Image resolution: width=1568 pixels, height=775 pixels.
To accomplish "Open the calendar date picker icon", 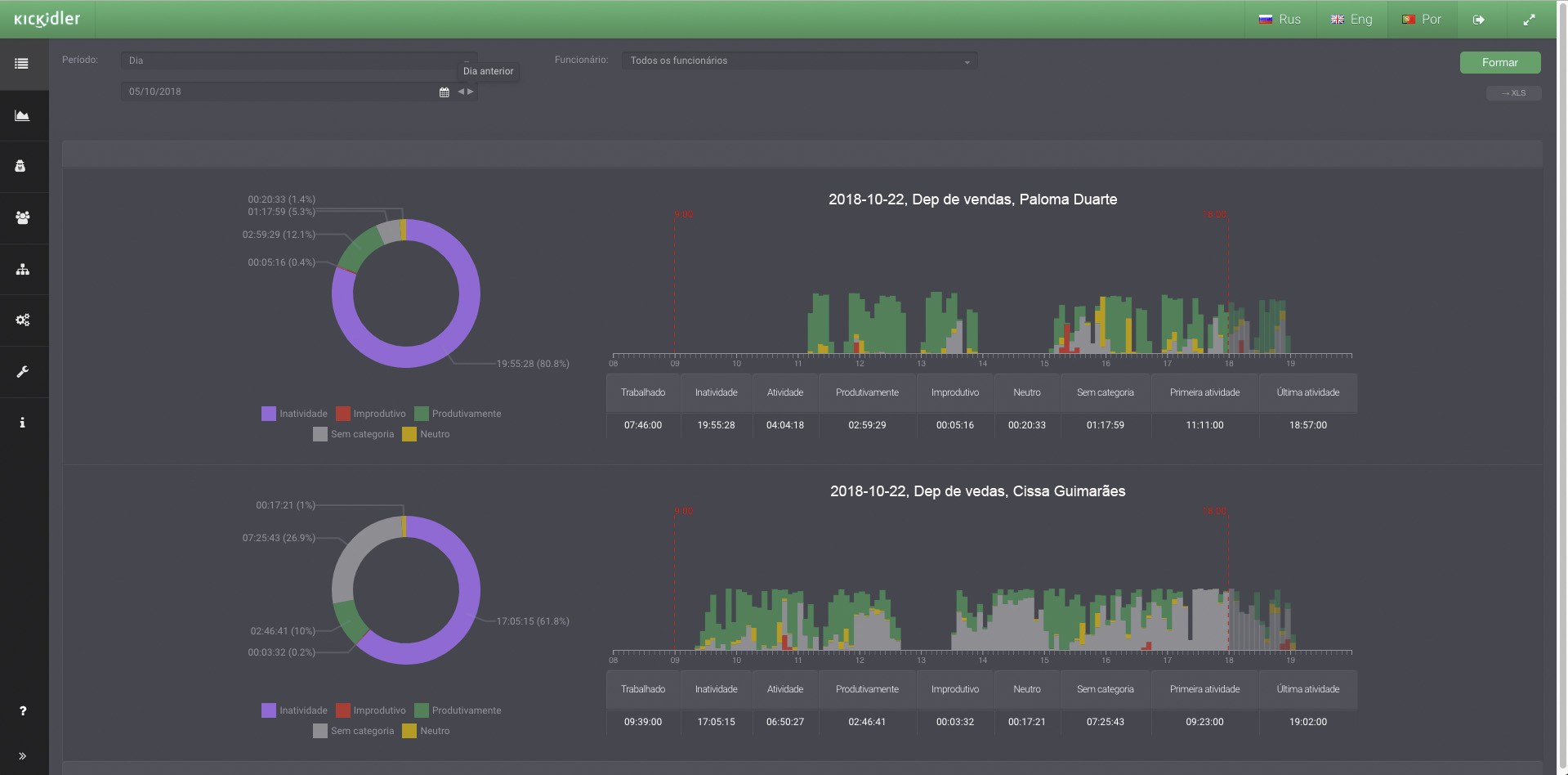I will [444, 92].
